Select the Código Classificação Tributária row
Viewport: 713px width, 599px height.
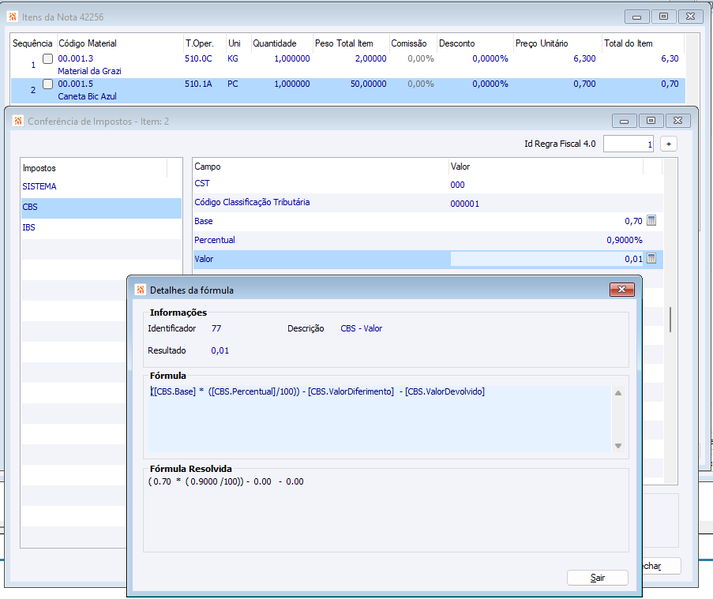(428, 203)
